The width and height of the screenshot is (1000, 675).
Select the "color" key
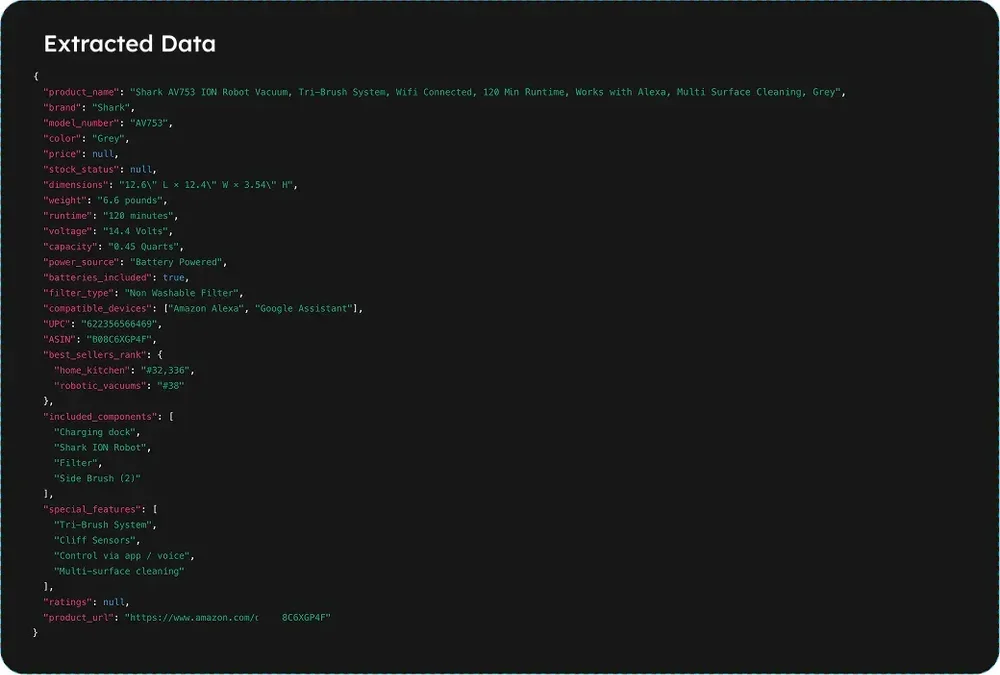click(62, 138)
